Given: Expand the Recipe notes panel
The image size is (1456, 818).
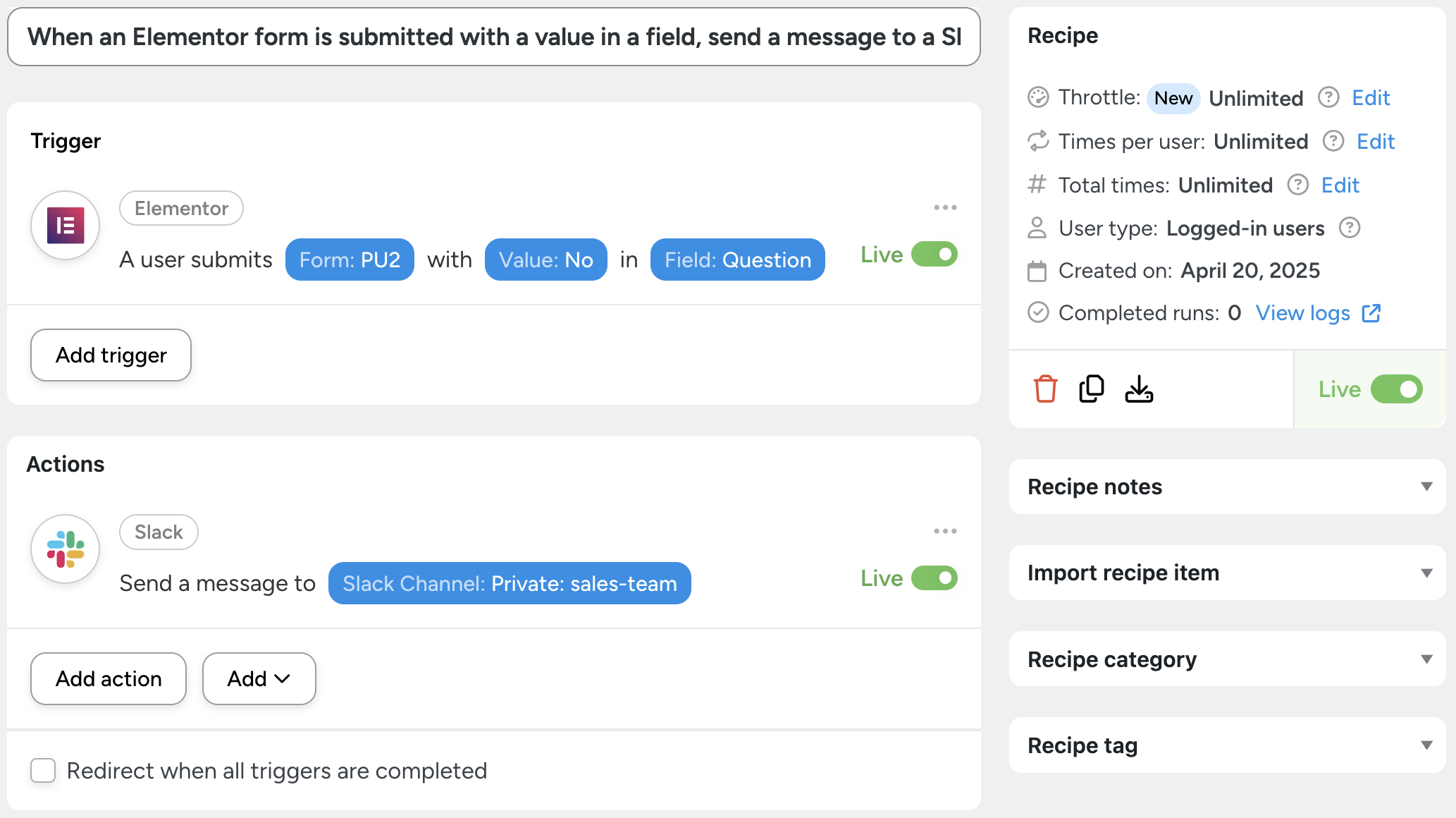Looking at the screenshot, I should pyautogui.click(x=1227, y=487).
